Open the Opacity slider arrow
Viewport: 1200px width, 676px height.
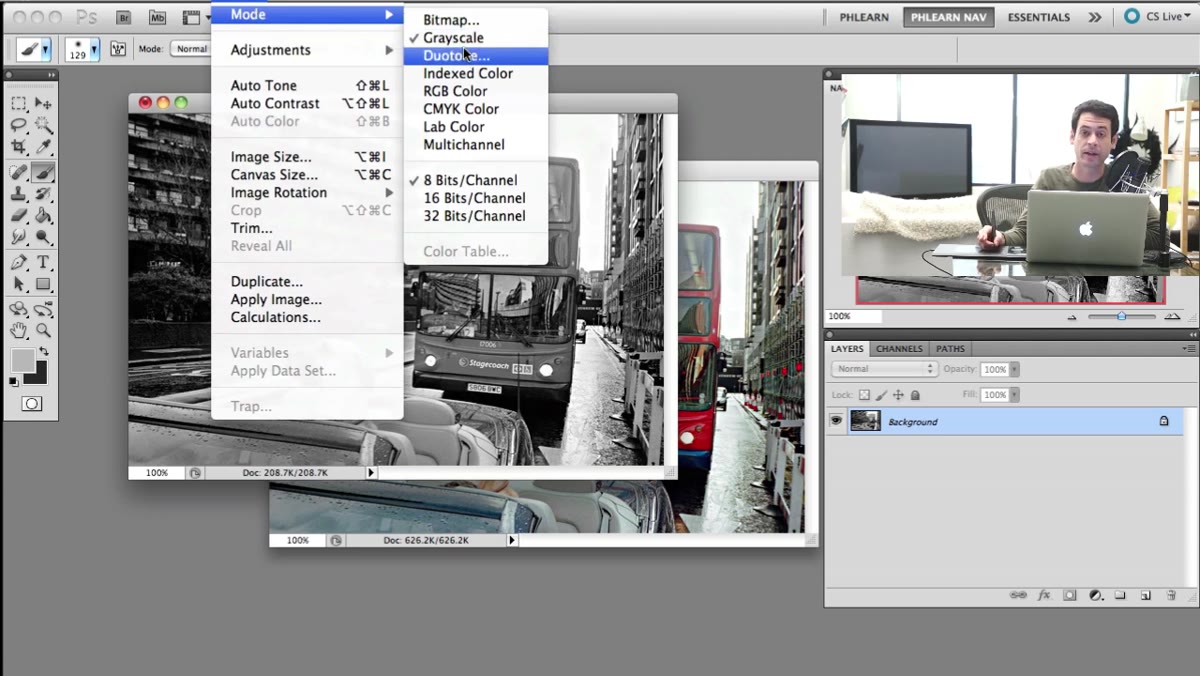pos(1014,369)
